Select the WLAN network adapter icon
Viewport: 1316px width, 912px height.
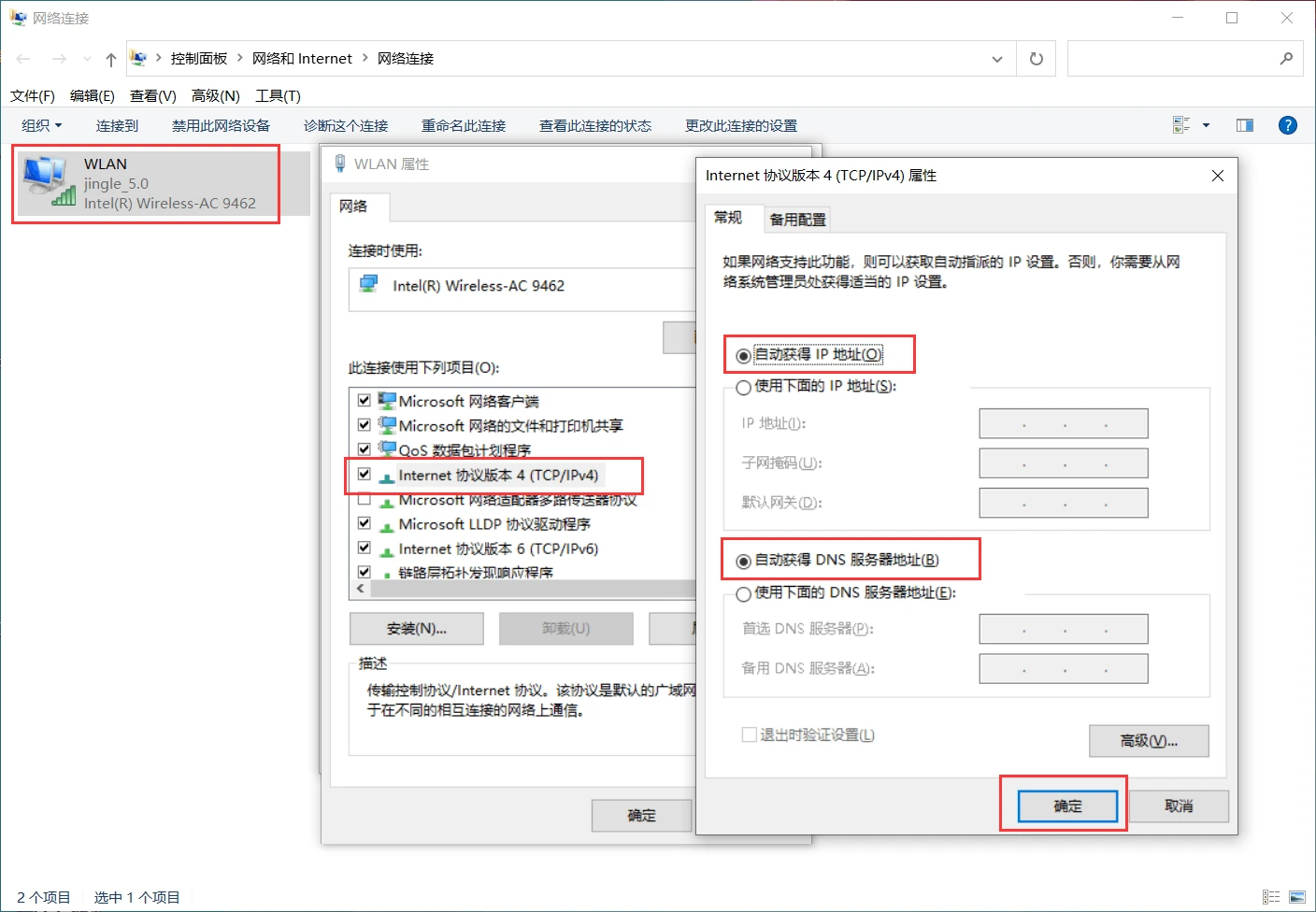click(x=50, y=181)
